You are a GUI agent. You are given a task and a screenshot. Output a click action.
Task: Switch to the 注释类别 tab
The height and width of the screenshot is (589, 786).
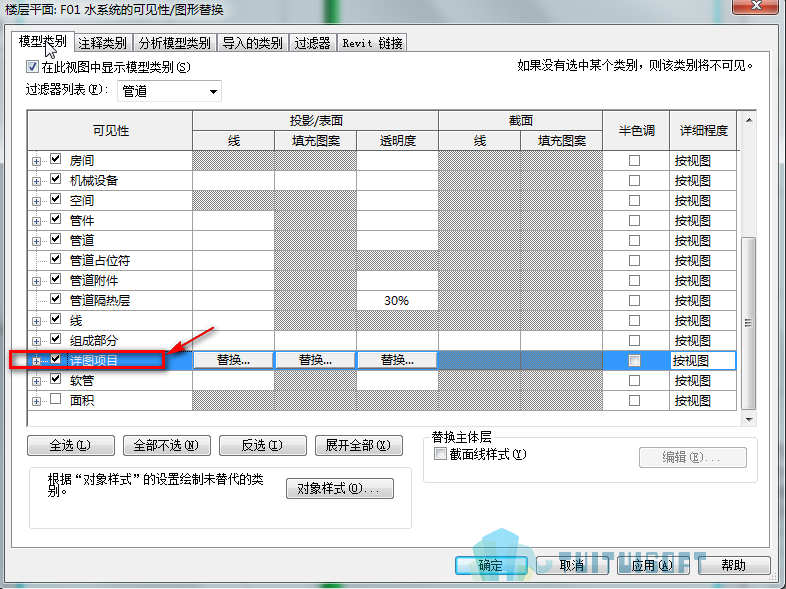[102, 43]
